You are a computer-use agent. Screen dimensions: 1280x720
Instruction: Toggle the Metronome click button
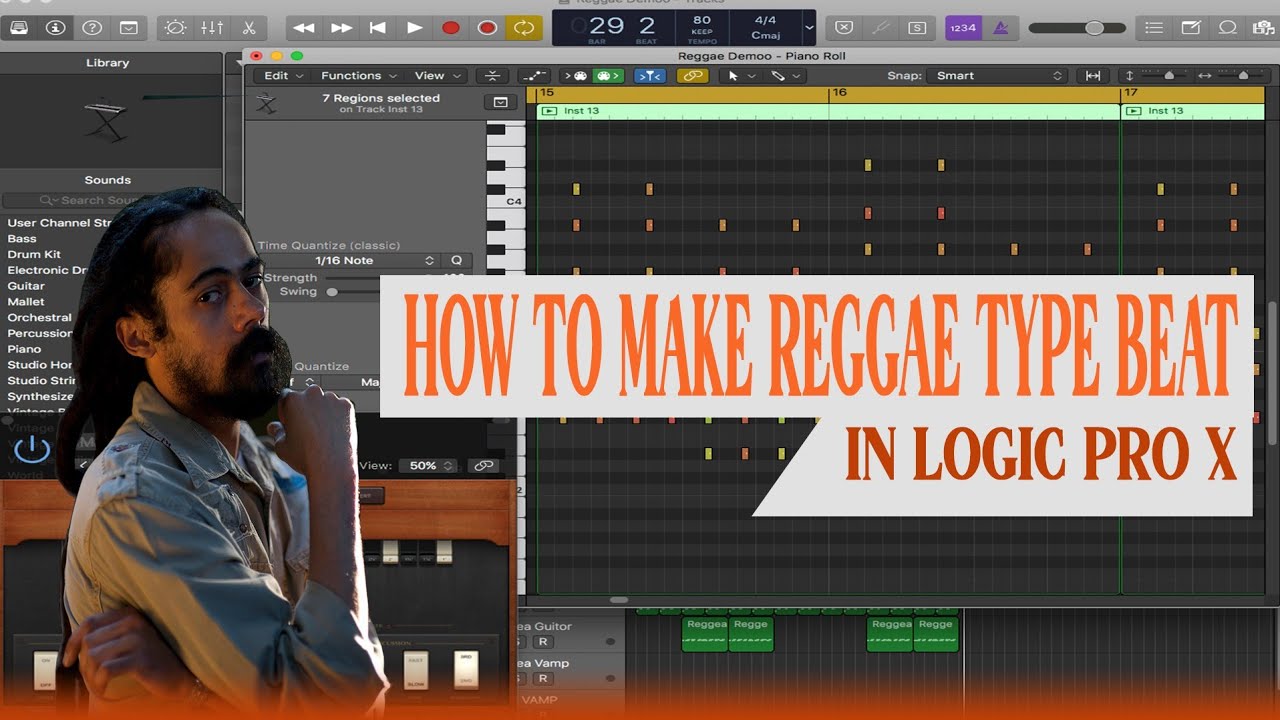[1000, 28]
